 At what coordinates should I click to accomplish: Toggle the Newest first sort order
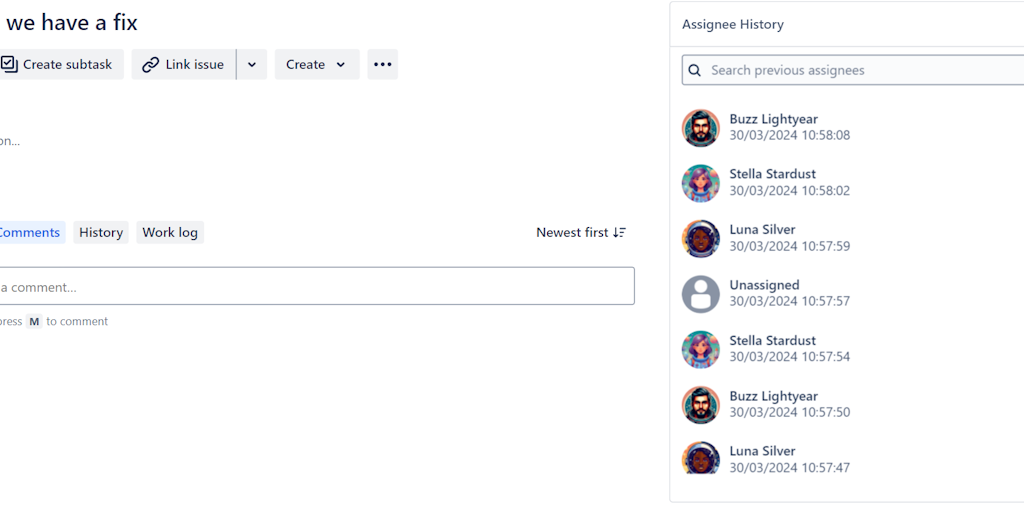pos(580,232)
